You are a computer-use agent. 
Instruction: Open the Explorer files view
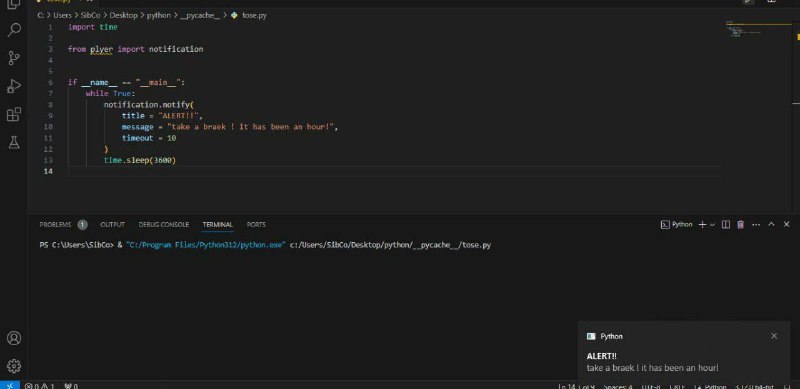14,4
